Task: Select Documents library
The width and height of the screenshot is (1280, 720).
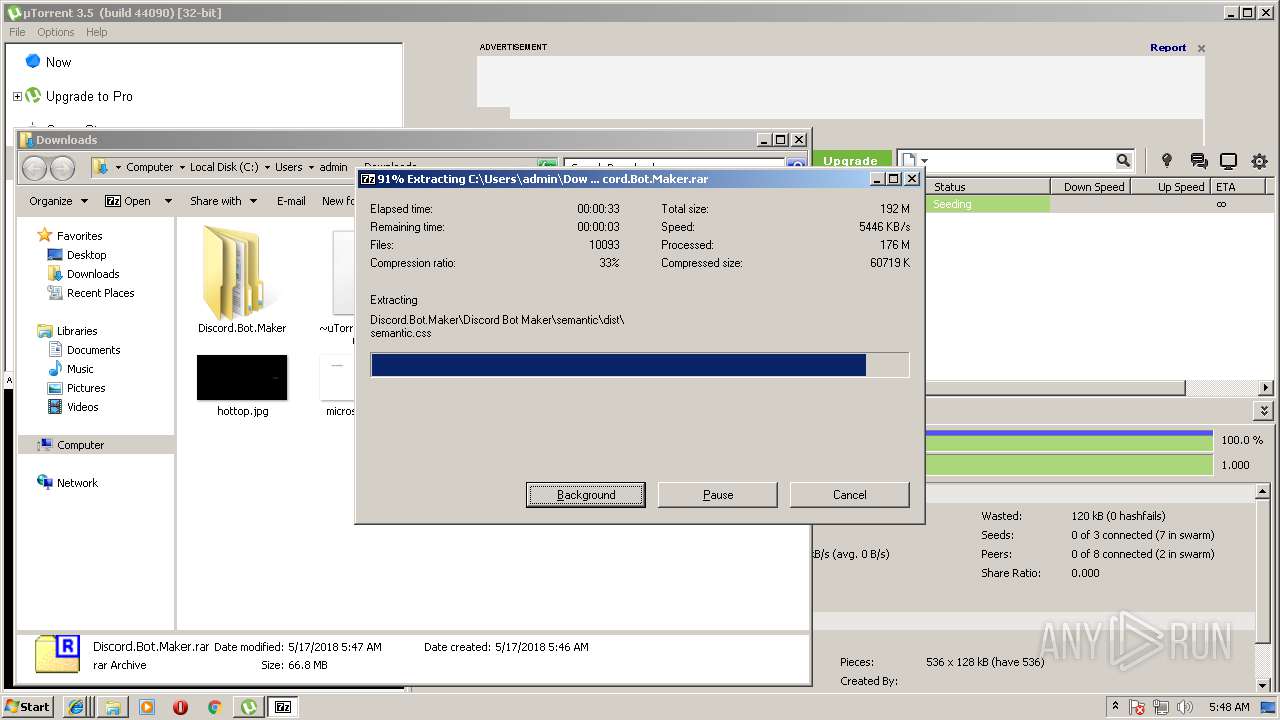Action: tap(93, 350)
